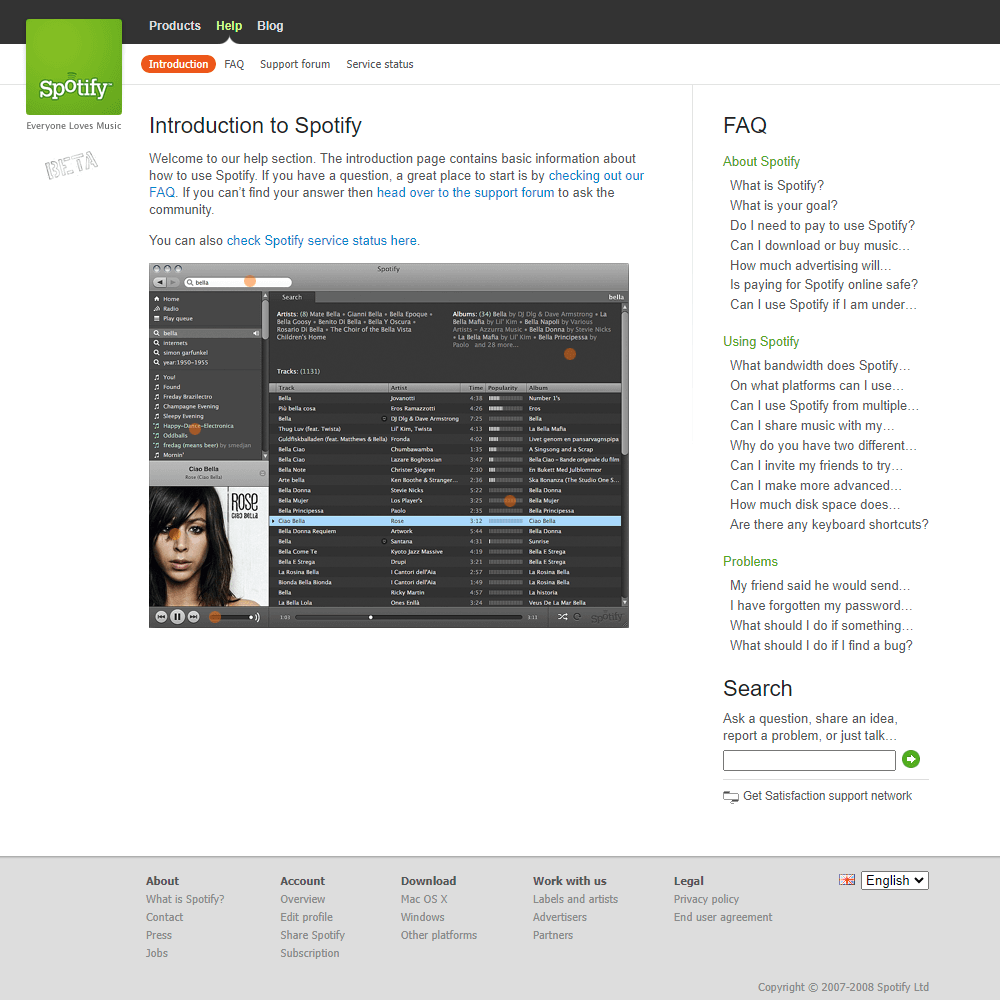Screen dimensions: 1000x1000
Task: Open the End user agreement link
Action: click(x=723, y=917)
